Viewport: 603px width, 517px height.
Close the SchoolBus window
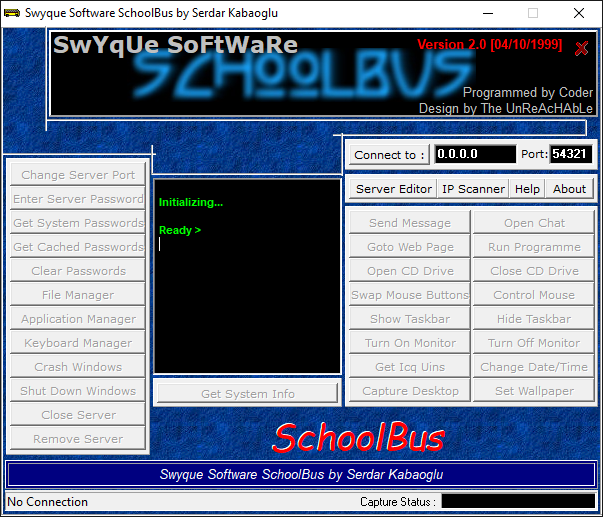579,14
